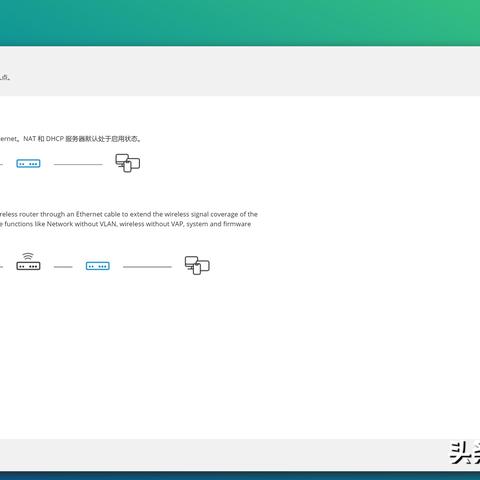
Task: Click the blue access point icon beside the wireless router
Action: (x=98, y=266)
